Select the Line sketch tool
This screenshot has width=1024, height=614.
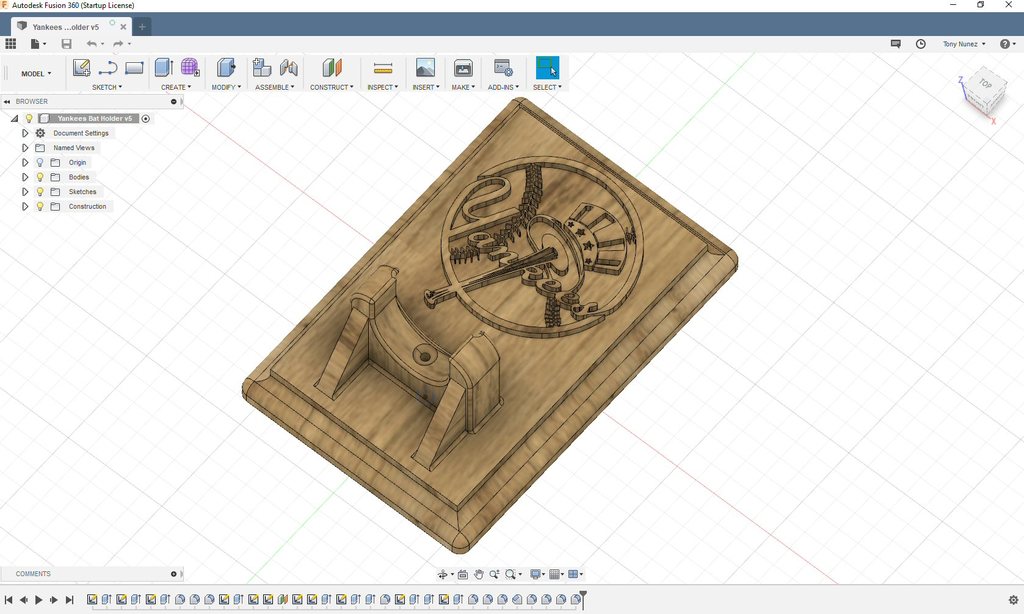point(108,68)
